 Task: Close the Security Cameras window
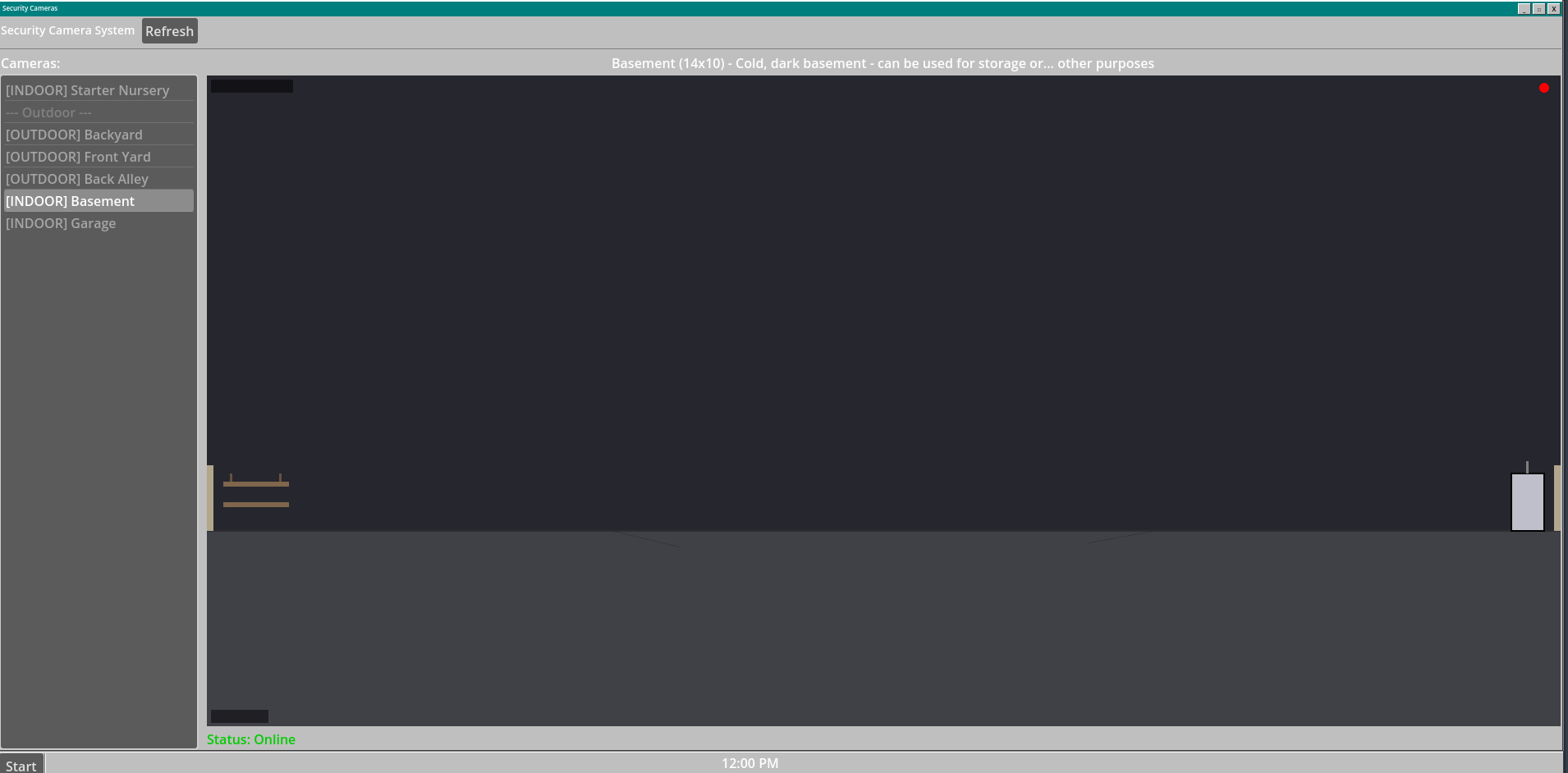(1553, 8)
